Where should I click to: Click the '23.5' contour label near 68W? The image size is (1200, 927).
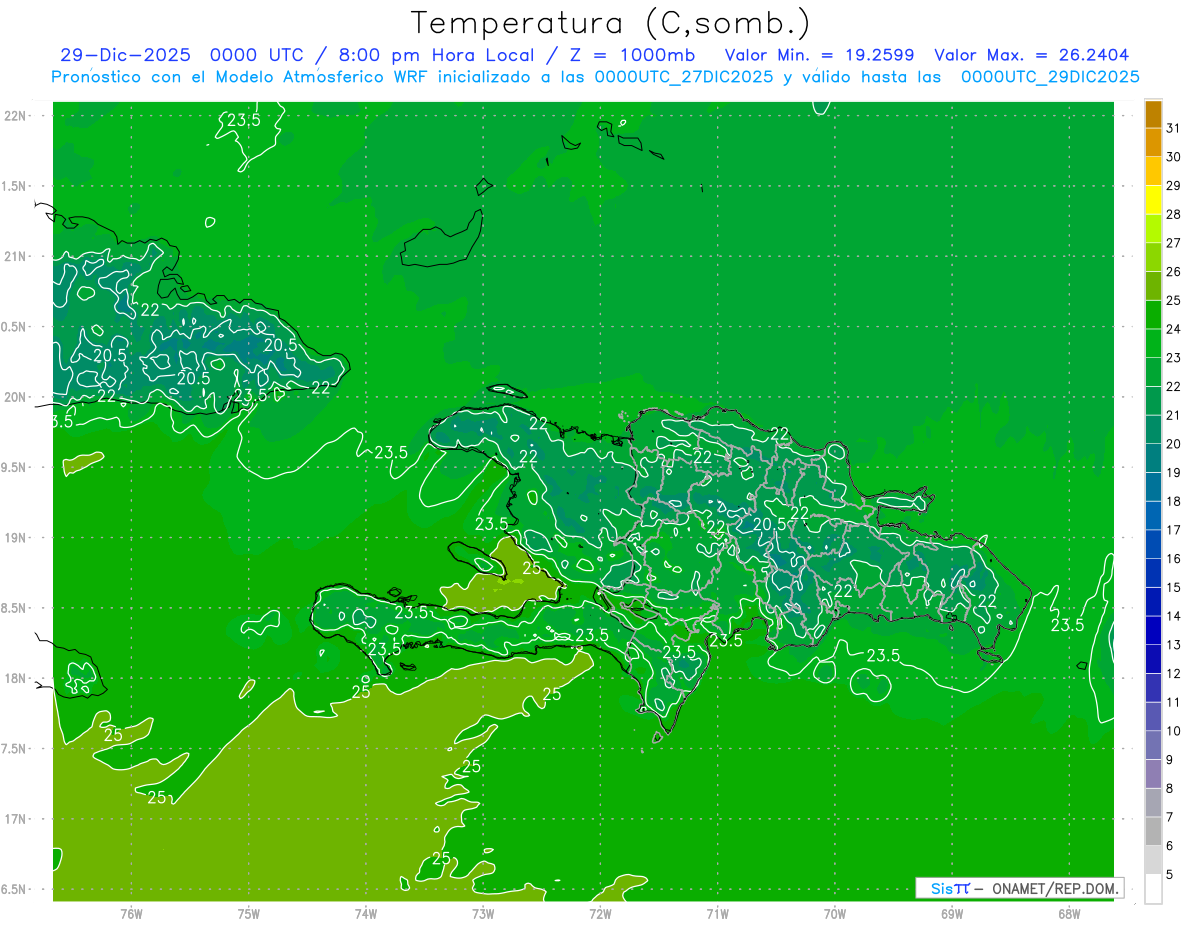pos(1067,625)
